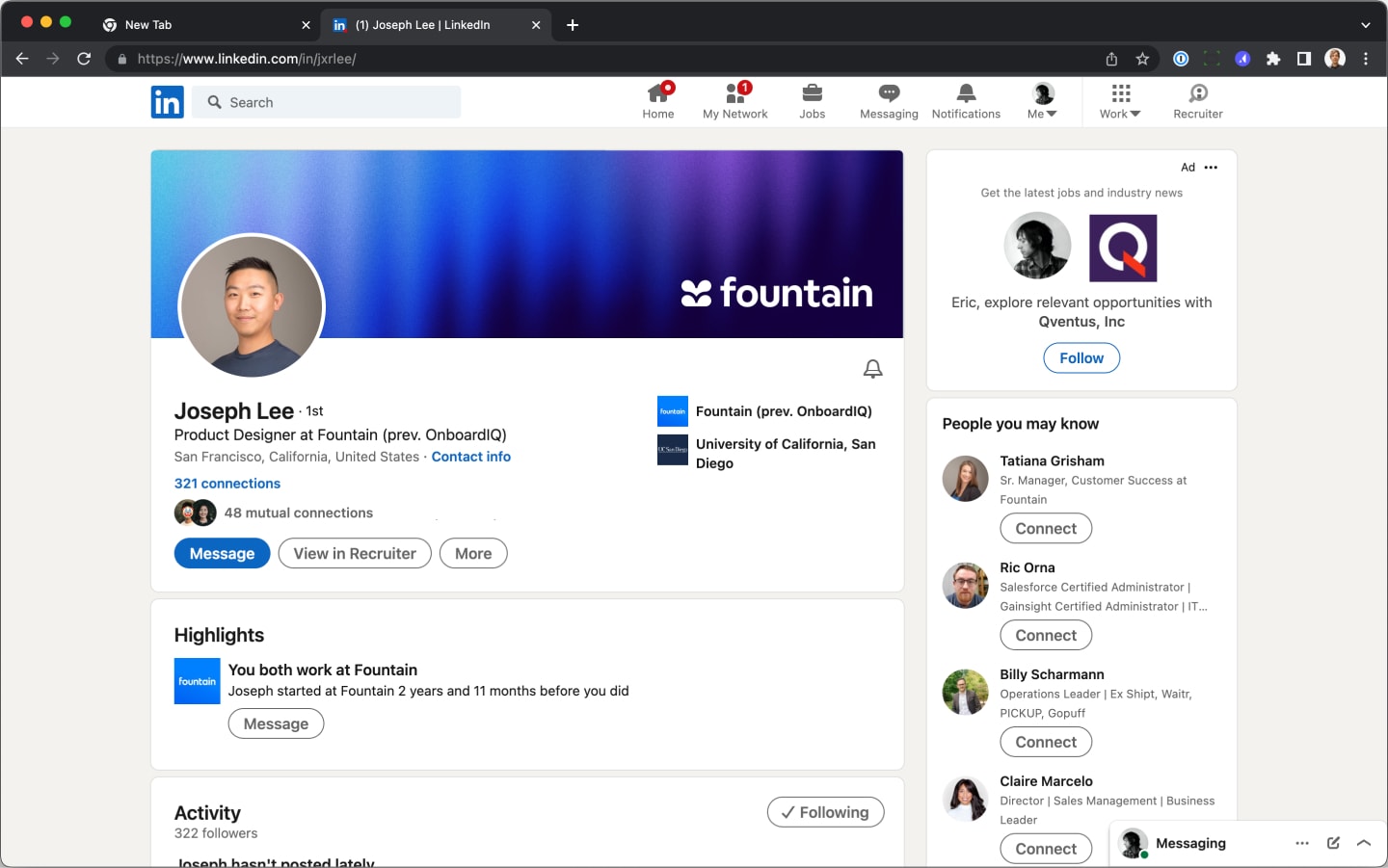Open messaging overlay options dots
Viewport: 1388px width, 868px height.
click(x=1302, y=844)
